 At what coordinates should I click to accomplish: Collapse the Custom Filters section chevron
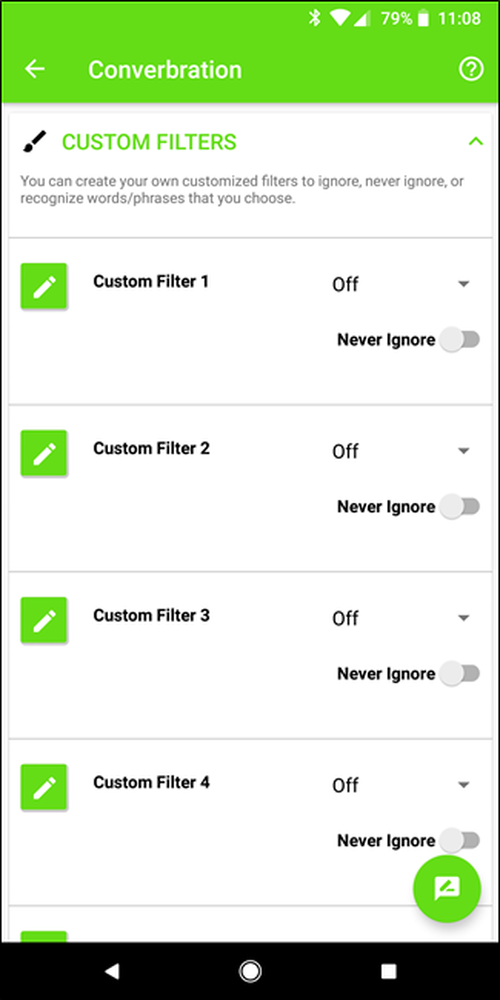coord(476,142)
